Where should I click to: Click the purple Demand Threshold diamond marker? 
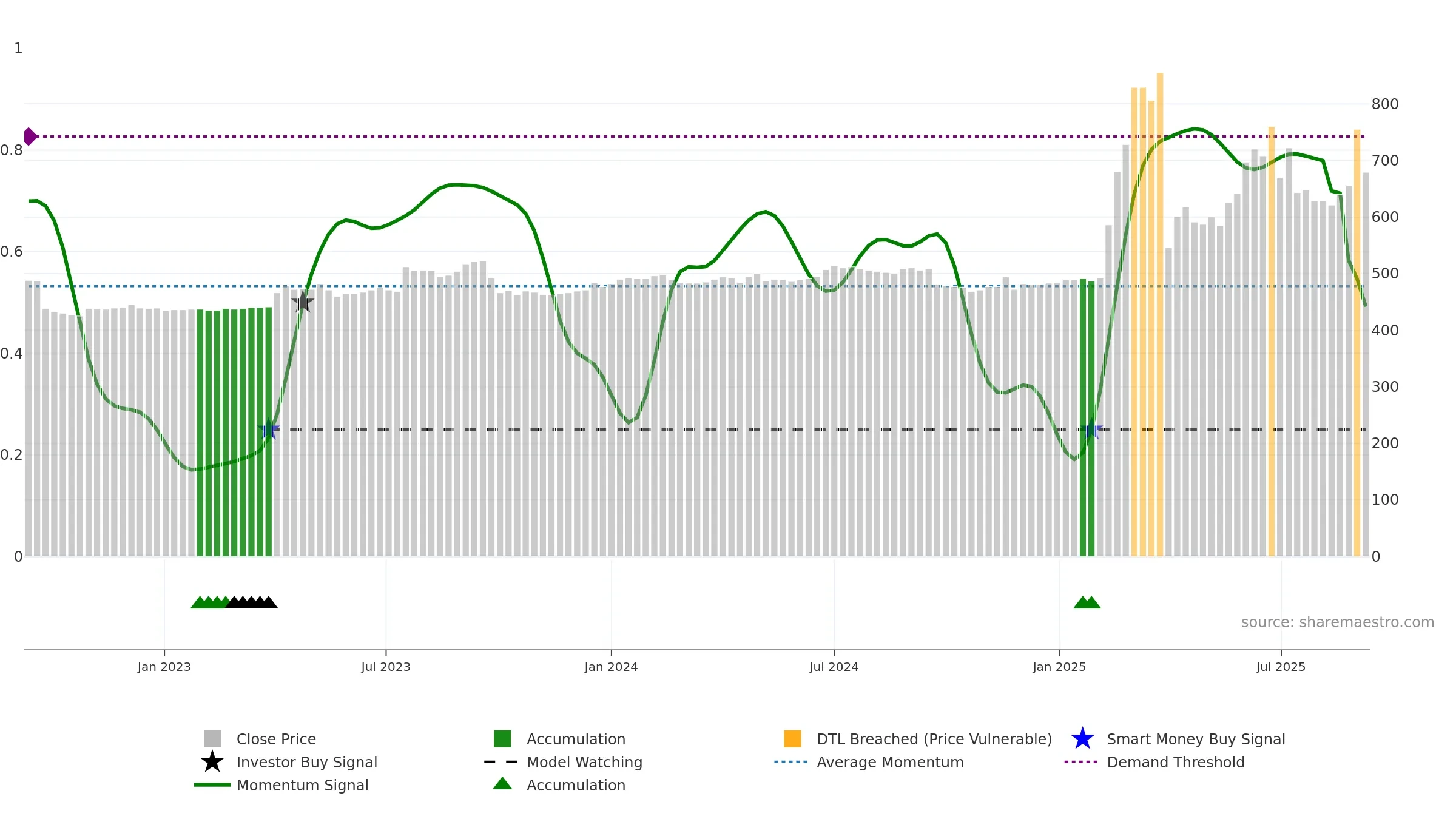click(30, 136)
